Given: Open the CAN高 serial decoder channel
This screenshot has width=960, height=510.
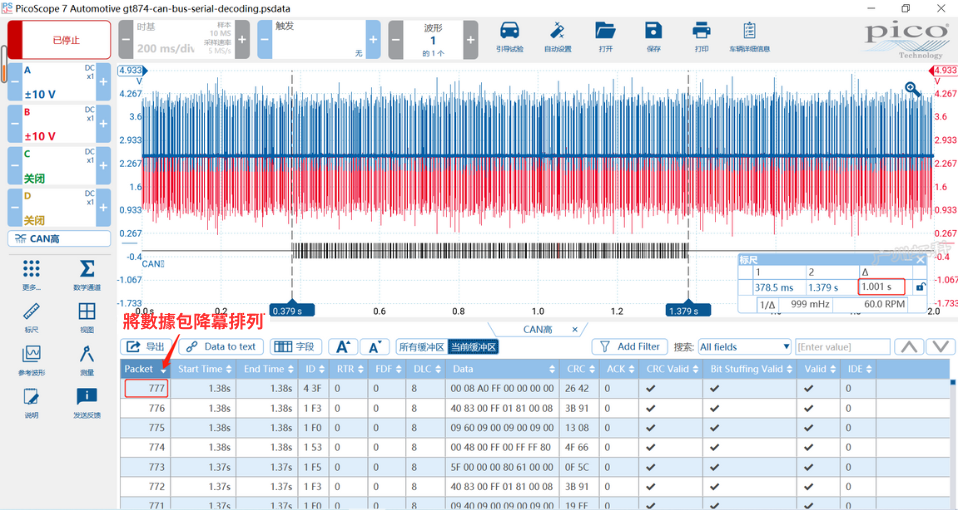Looking at the screenshot, I should coord(59,239).
